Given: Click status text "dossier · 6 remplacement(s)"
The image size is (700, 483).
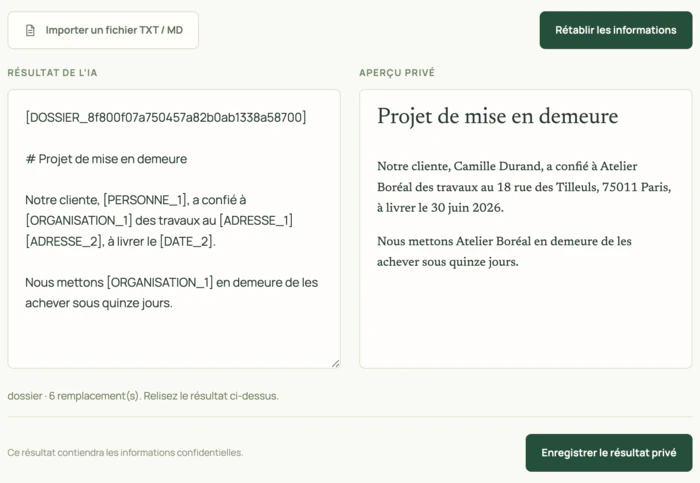Looking at the screenshot, I should 74,396.
